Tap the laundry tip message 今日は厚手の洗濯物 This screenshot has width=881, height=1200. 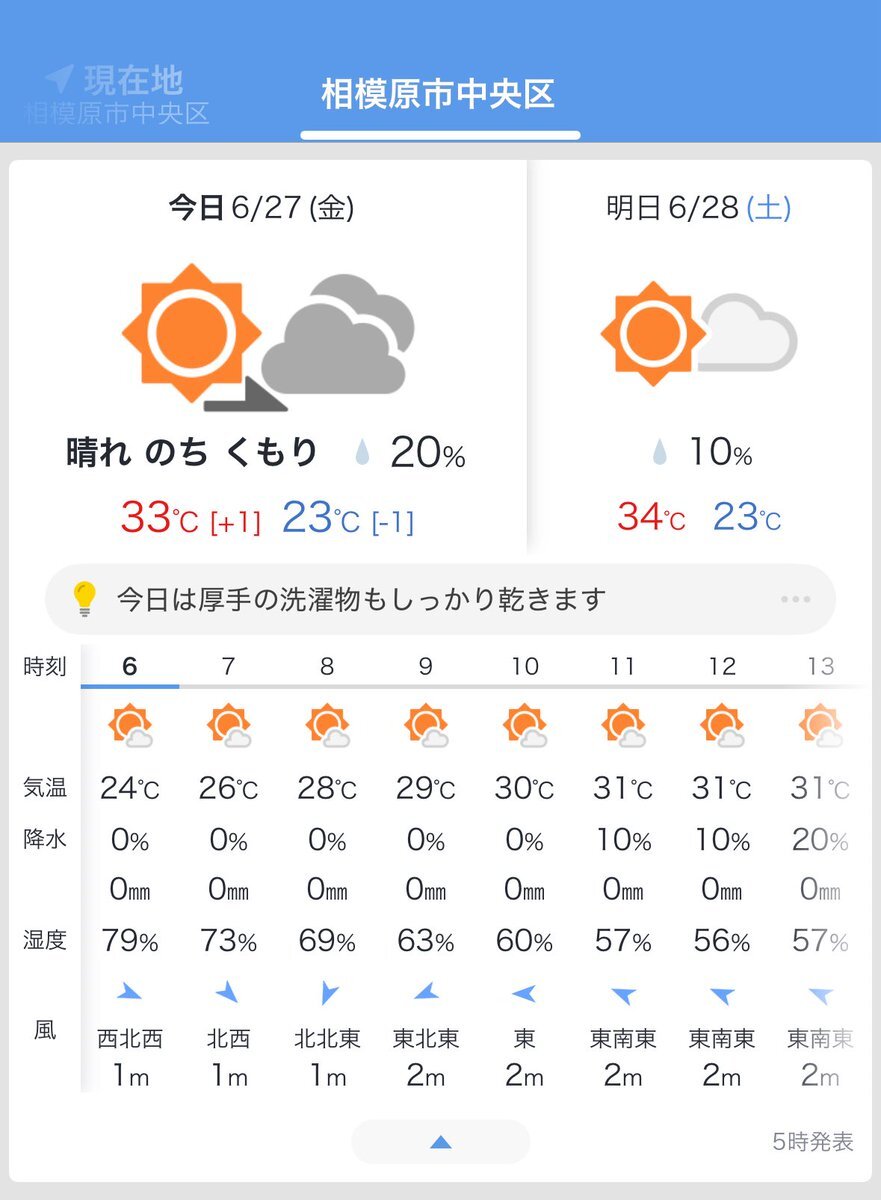pos(362,599)
